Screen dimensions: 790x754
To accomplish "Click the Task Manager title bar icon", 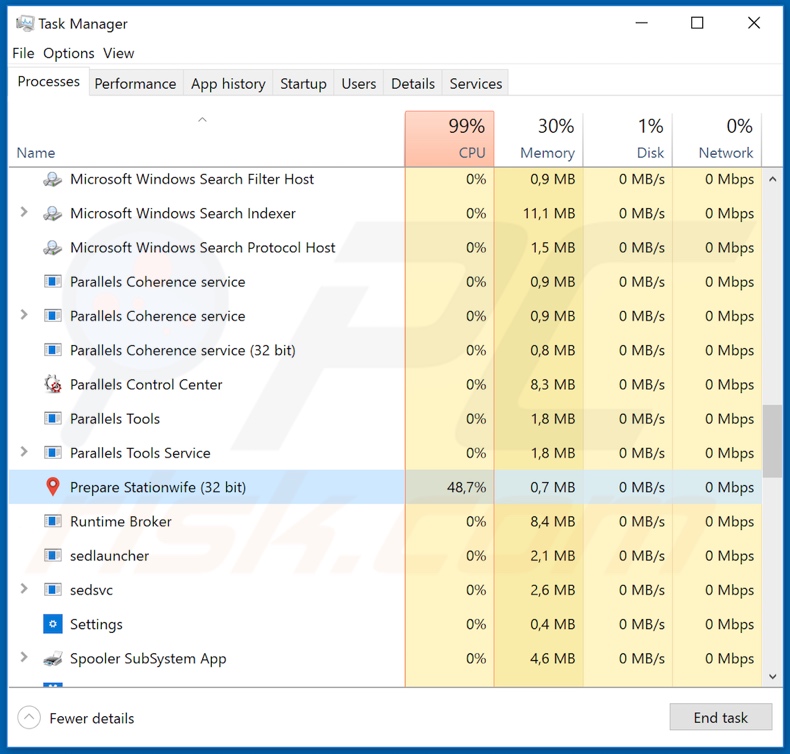I will 25,24.
